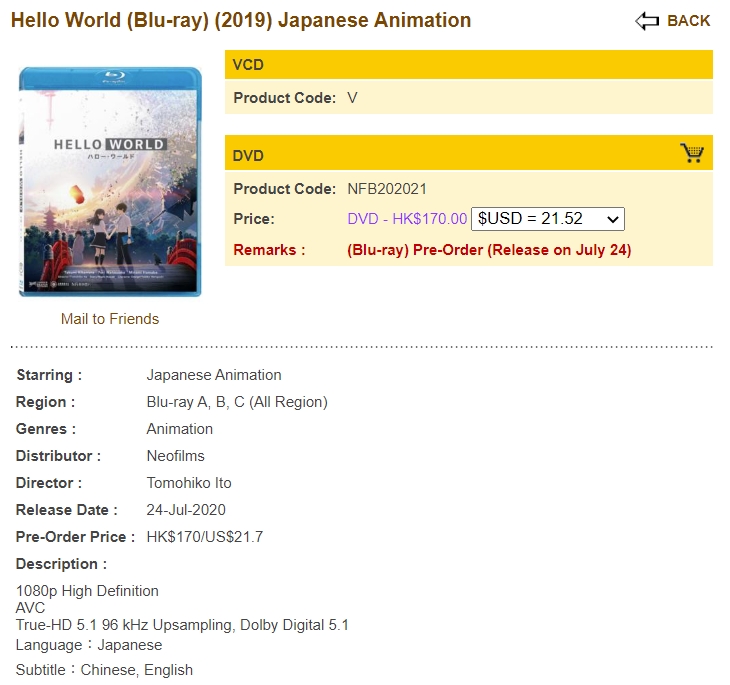This screenshot has width=730, height=685.
Task: Click the director name Tomohiko Ito
Action: [189, 483]
